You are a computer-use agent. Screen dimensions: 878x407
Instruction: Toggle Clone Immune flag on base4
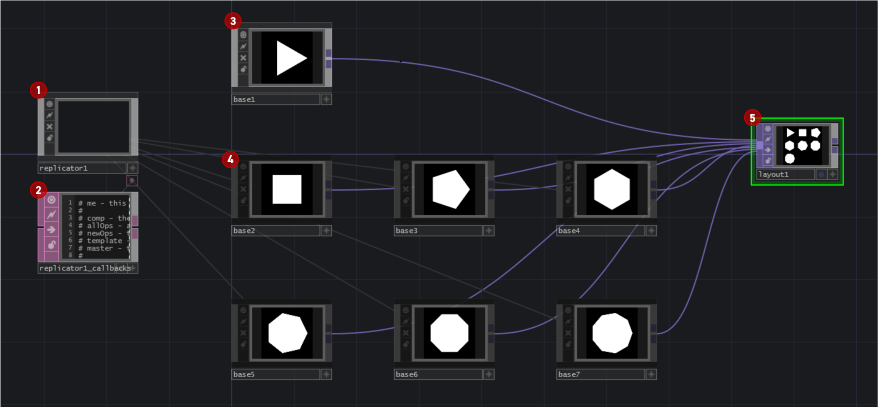[568, 177]
